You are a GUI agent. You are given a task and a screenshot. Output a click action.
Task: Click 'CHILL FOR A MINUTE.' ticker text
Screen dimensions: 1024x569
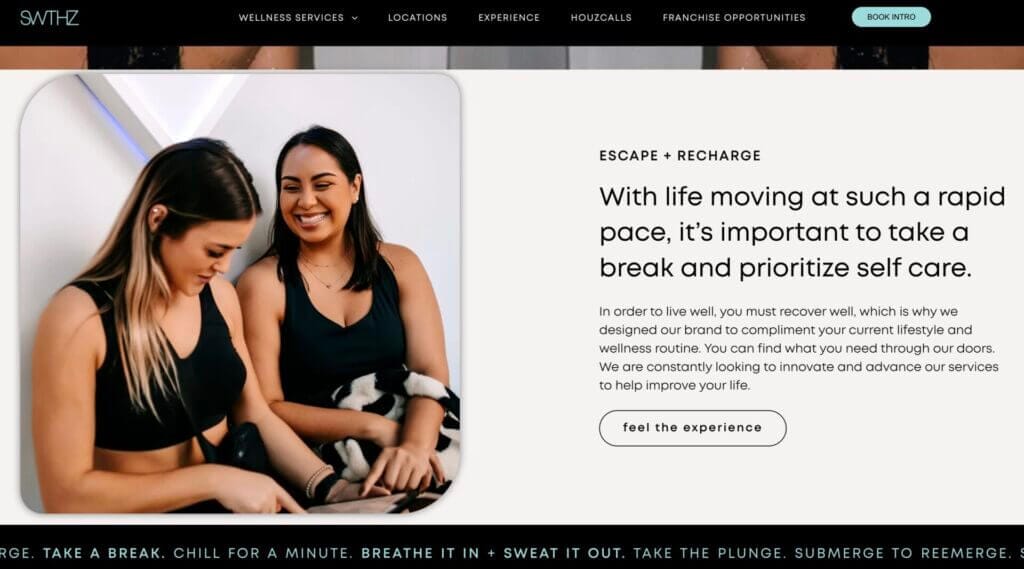(x=263, y=553)
